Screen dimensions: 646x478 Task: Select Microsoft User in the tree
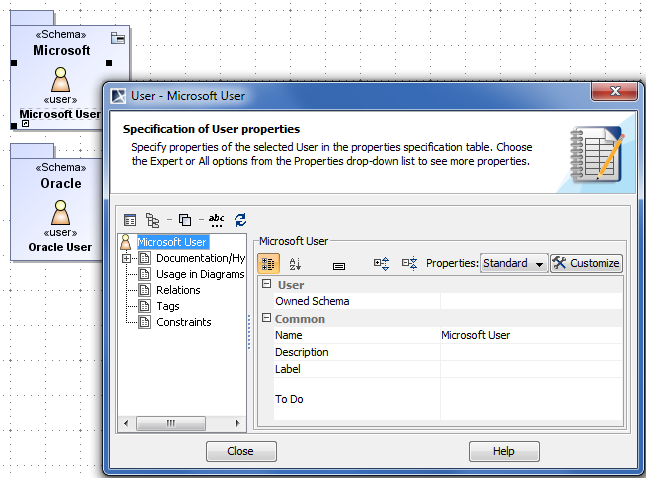click(x=173, y=242)
